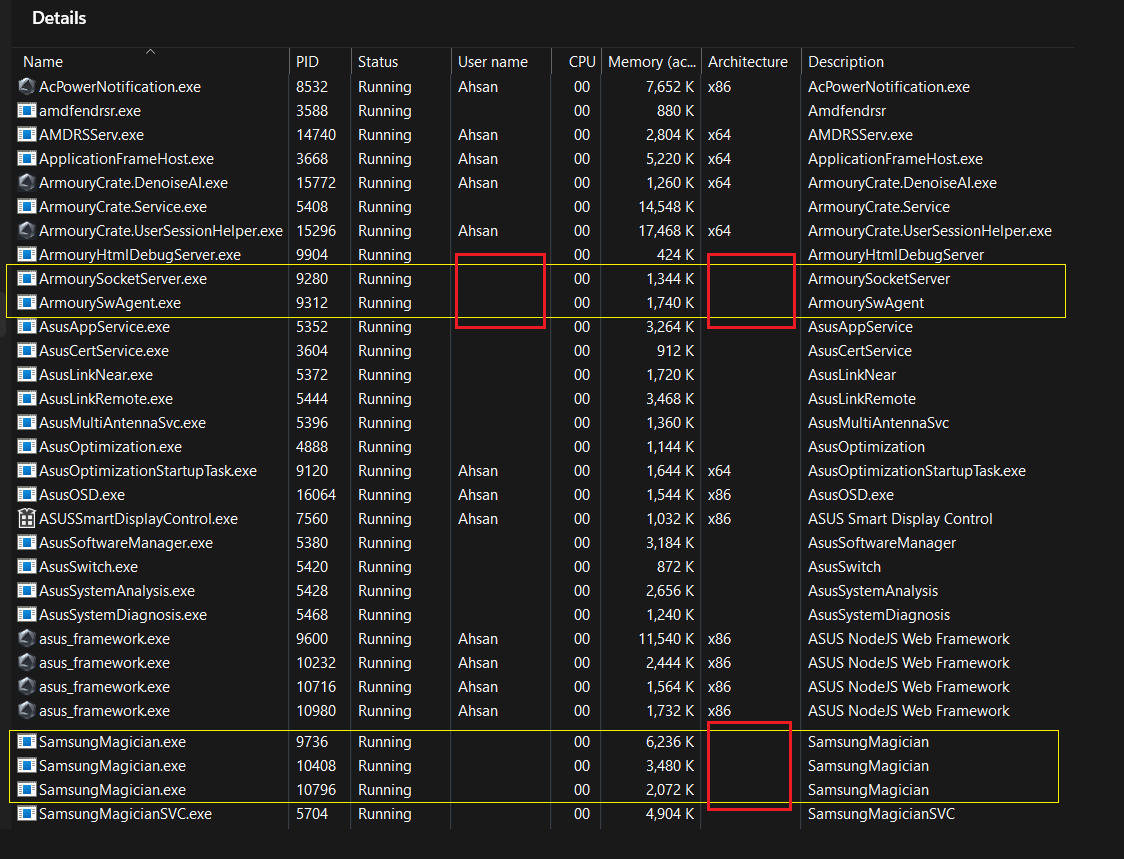Click the AsusSystemAnalysis.exe icon
Viewport: 1124px width, 859px height.
[27, 591]
